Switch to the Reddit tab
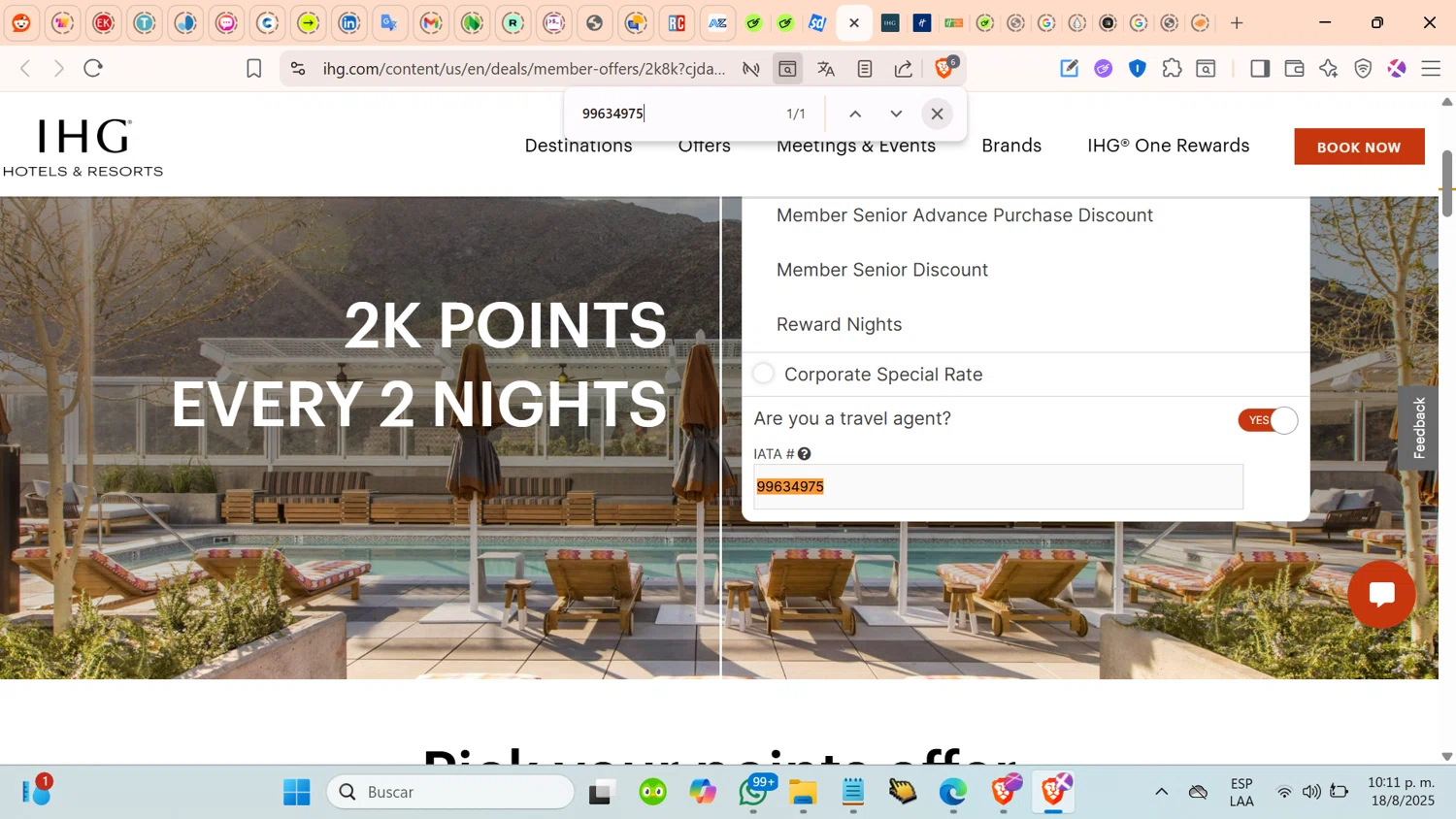The height and width of the screenshot is (819, 1456). [21, 22]
